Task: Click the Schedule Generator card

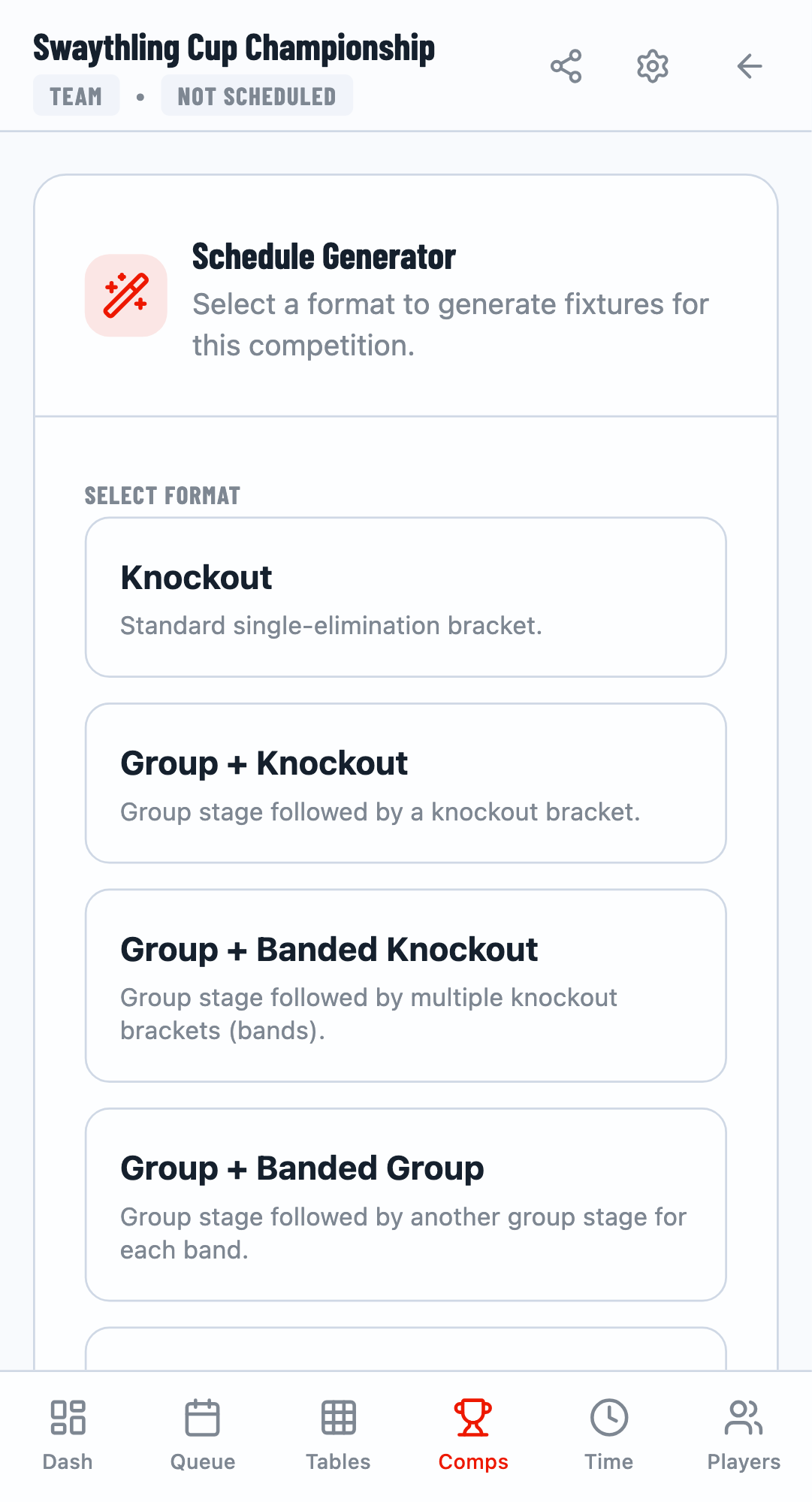Action: (x=406, y=297)
